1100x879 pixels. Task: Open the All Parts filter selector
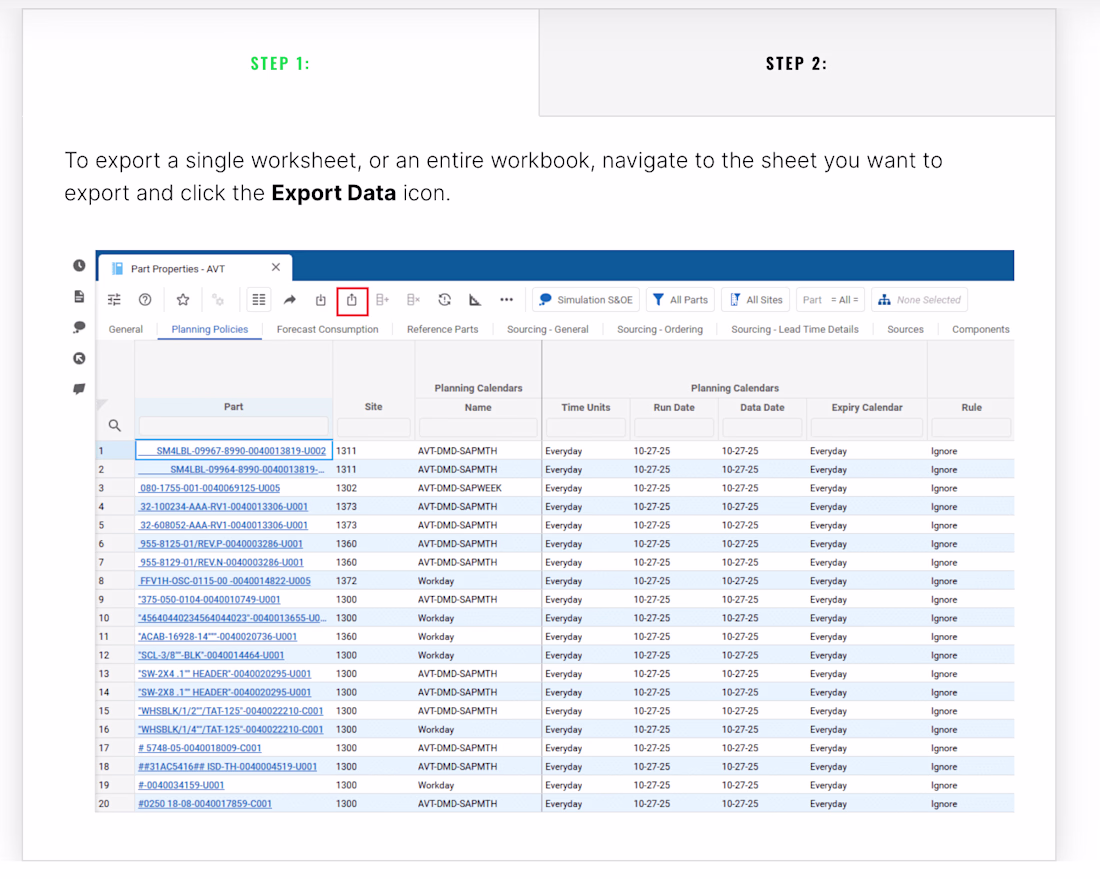tap(680, 300)
